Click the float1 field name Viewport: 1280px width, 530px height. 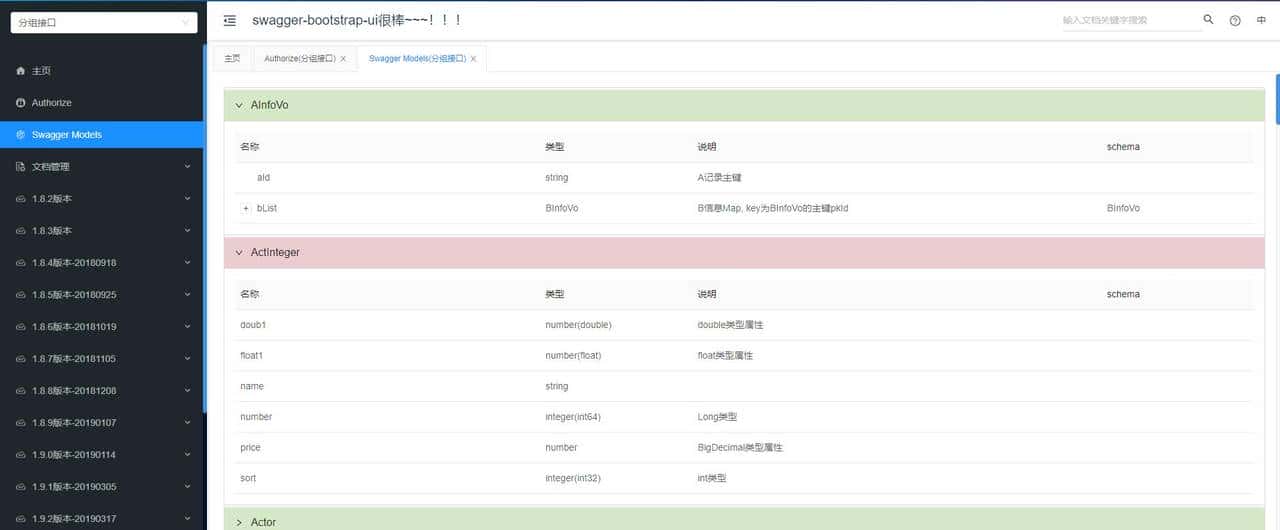click(x=252, y=355)
